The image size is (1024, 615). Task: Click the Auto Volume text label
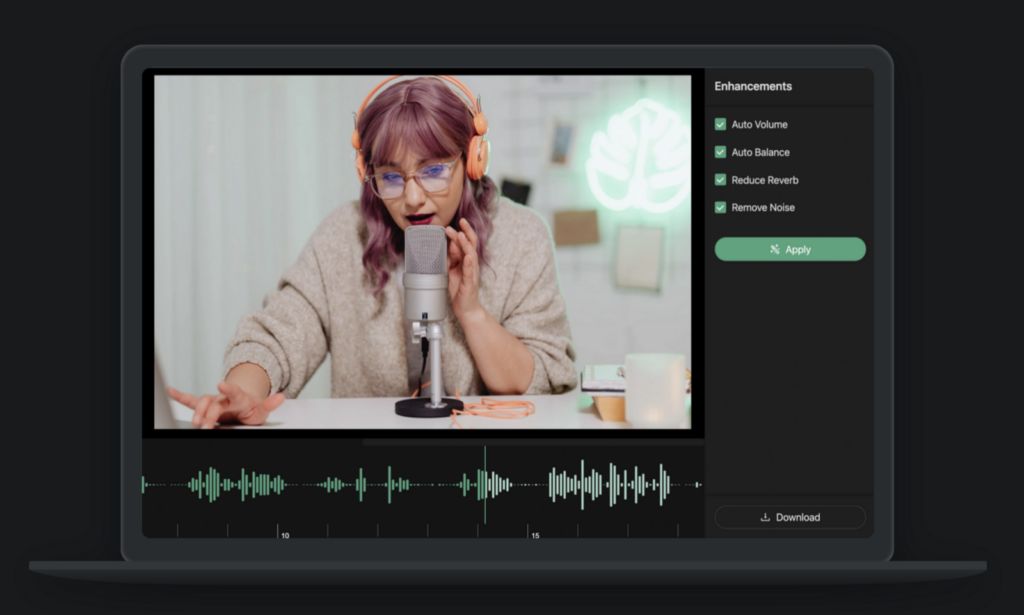(x=759, y=124)
